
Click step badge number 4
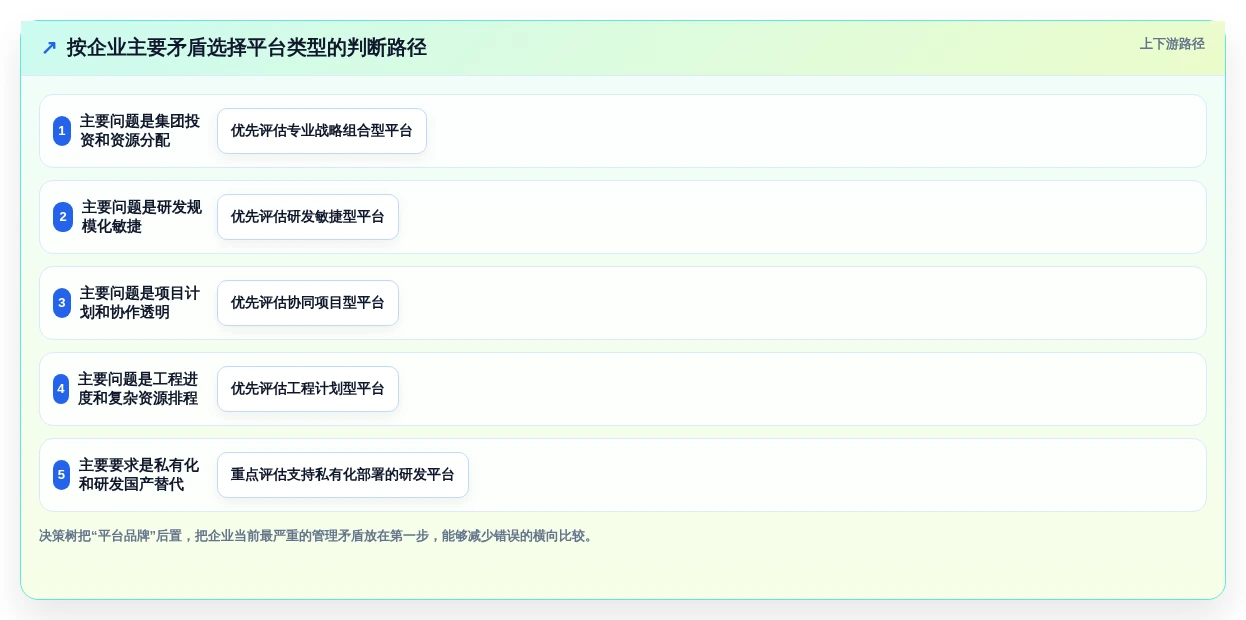61,389
